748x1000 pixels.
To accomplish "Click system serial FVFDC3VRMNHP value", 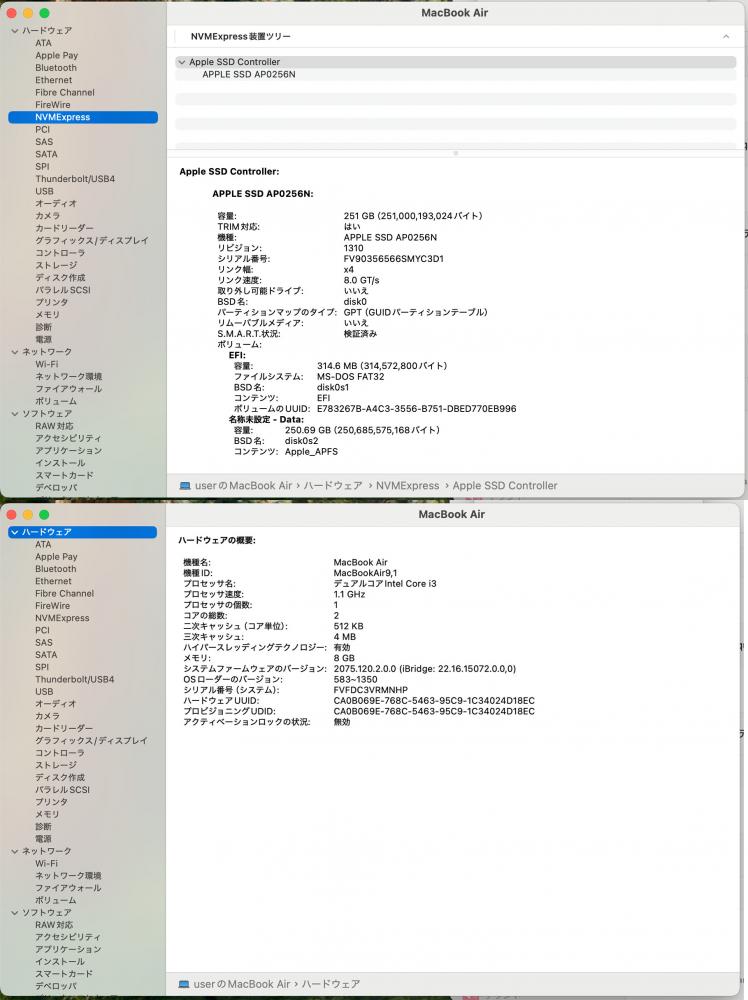I will tap(370, 690).
